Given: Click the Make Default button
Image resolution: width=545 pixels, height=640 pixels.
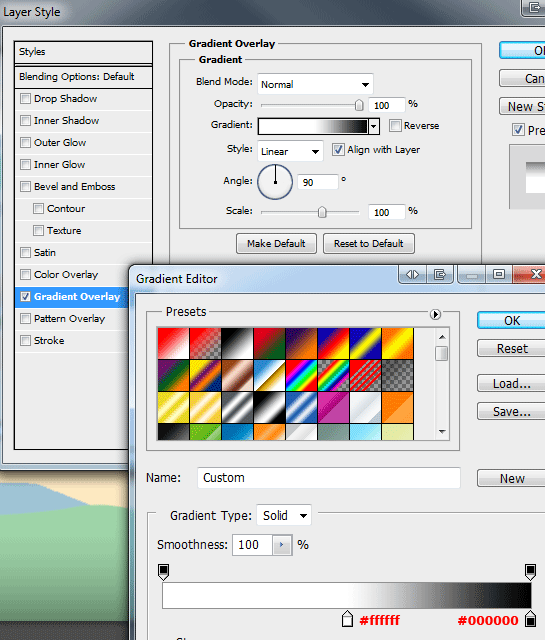Looking at the screenshot, I should [276, 244].
